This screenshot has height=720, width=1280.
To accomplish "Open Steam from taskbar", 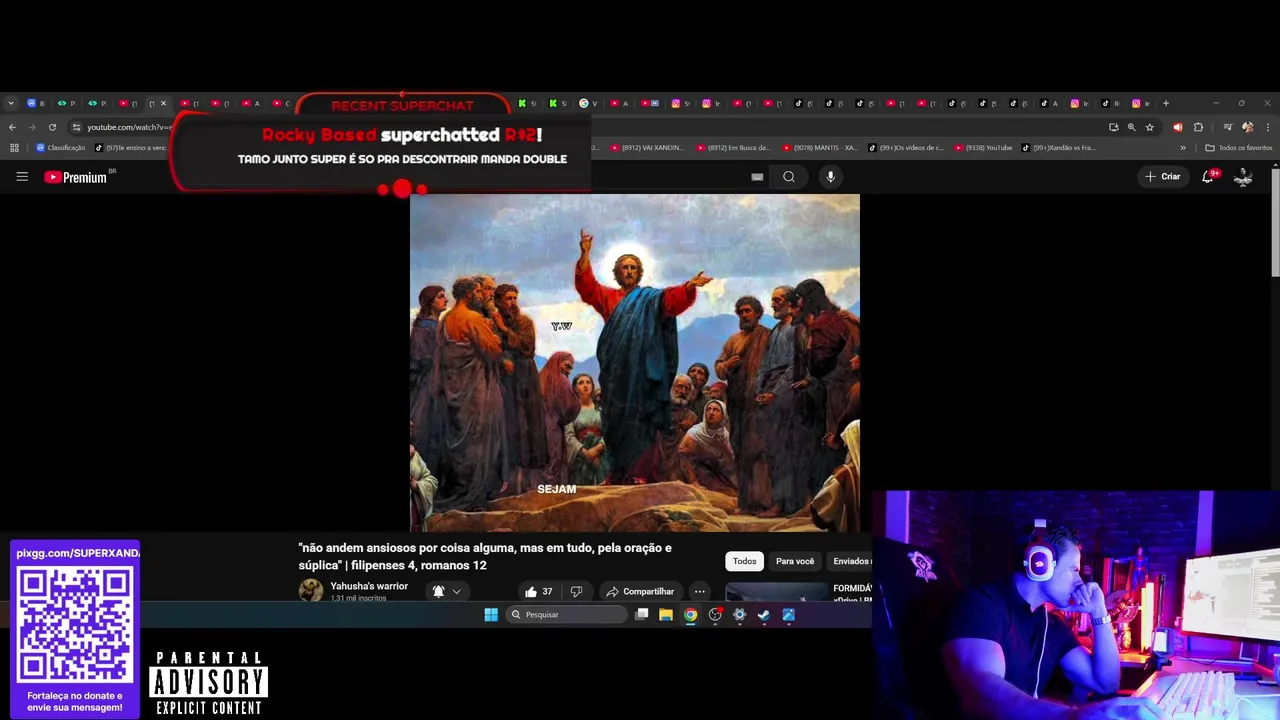I will 764,615.
